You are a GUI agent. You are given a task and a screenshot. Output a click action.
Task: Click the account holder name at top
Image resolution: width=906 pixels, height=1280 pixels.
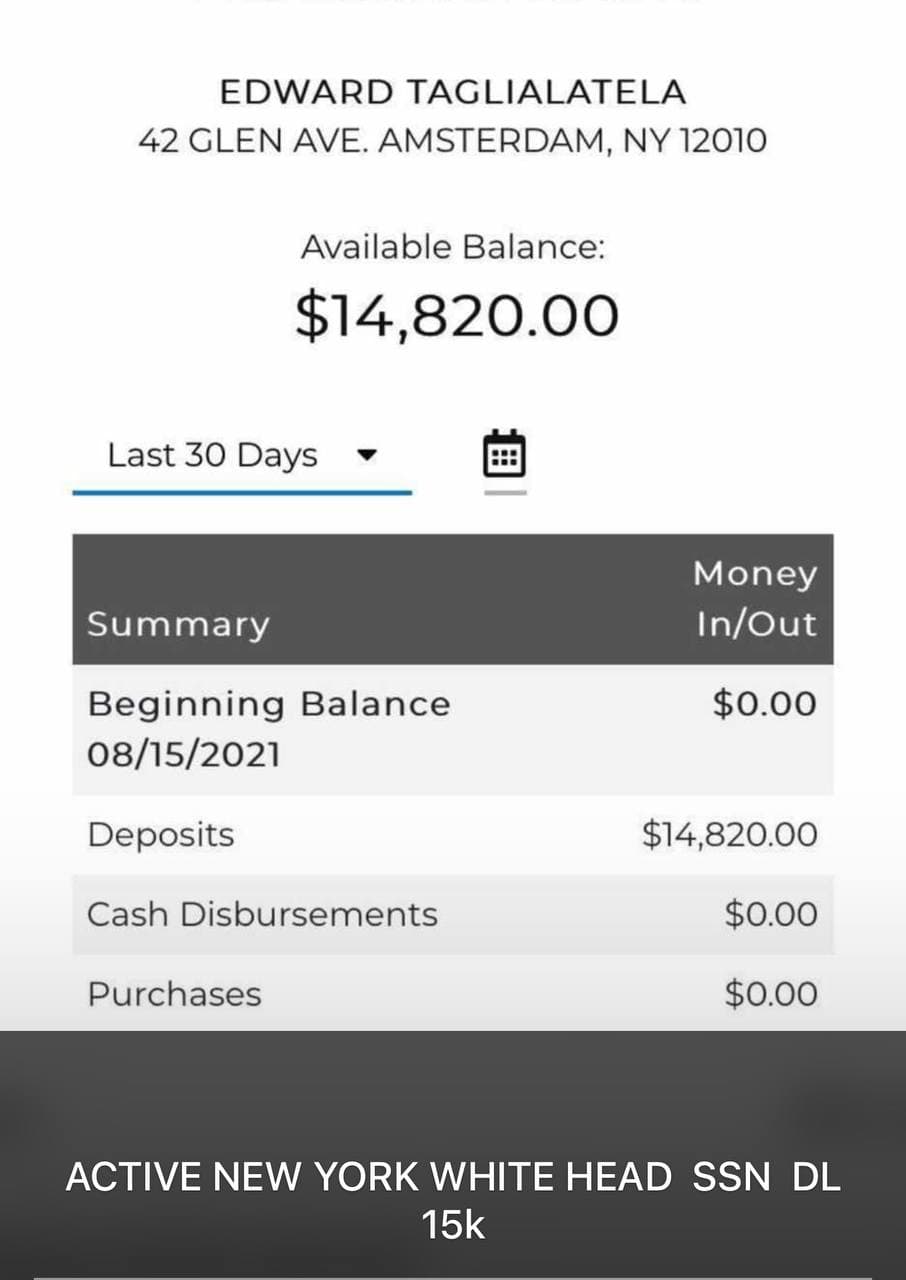[x=453, y=93]
